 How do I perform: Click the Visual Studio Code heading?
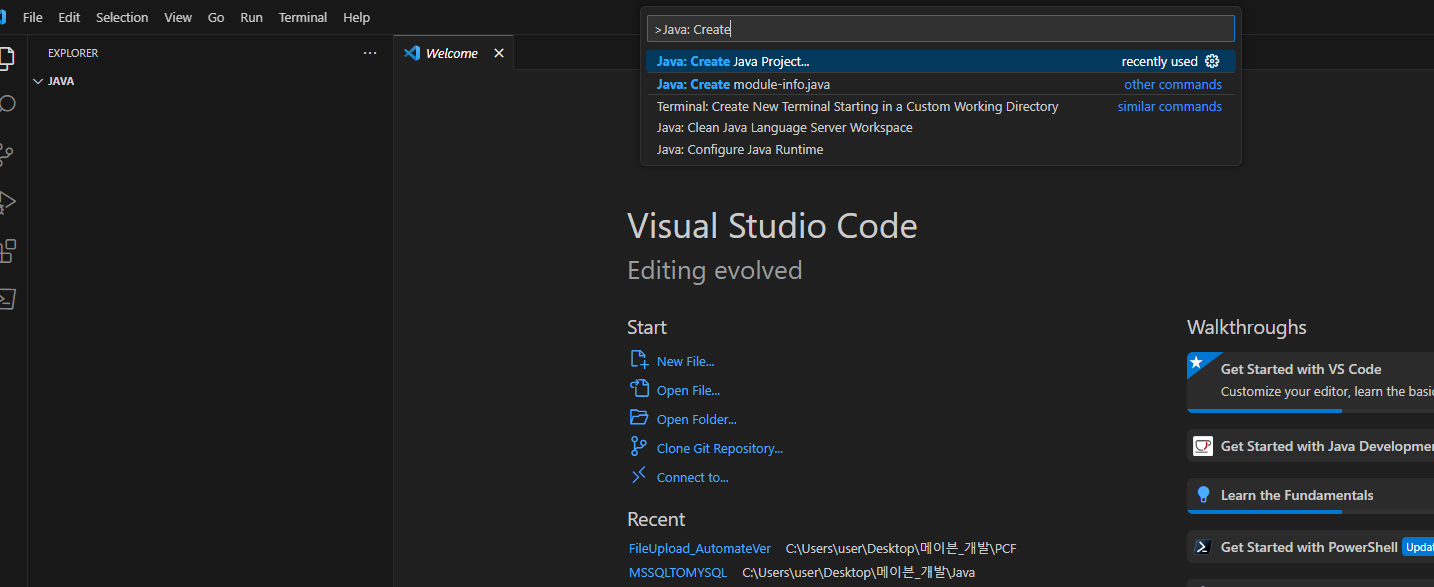pyautogui.click(x=772, y=226)
